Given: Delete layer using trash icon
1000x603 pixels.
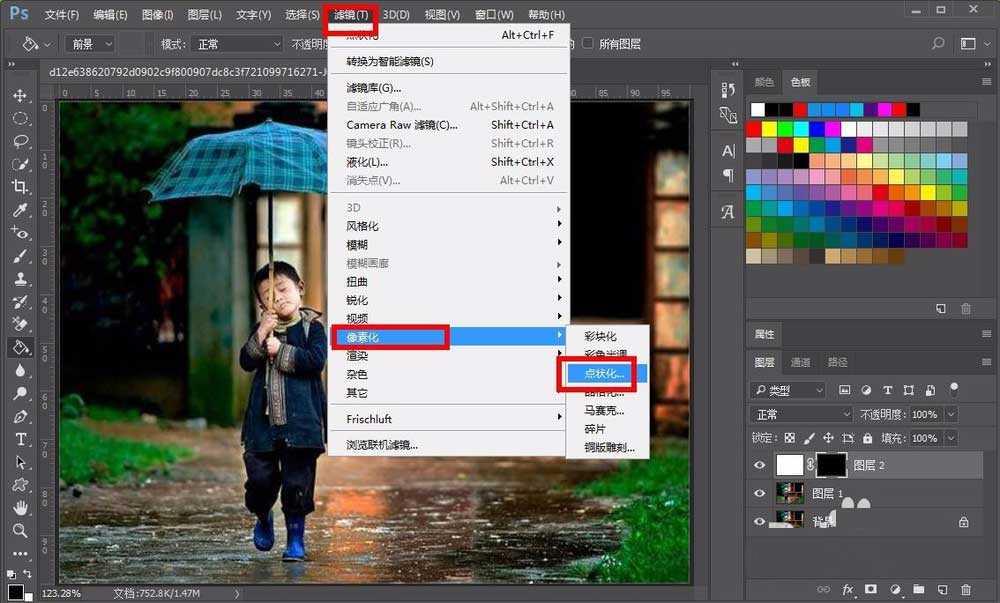Looking at the screenshot, I should point(966,589).
